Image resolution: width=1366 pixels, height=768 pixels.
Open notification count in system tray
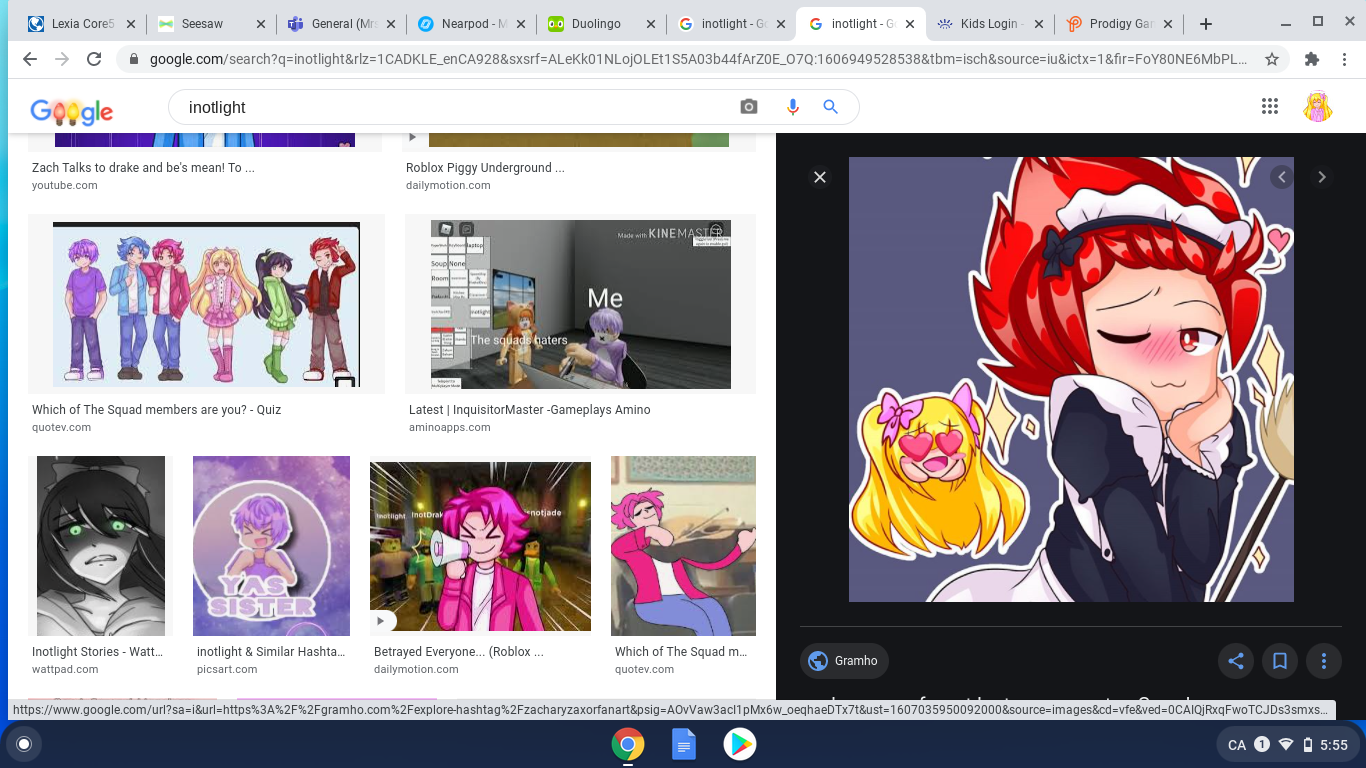tap(1262, 744)
